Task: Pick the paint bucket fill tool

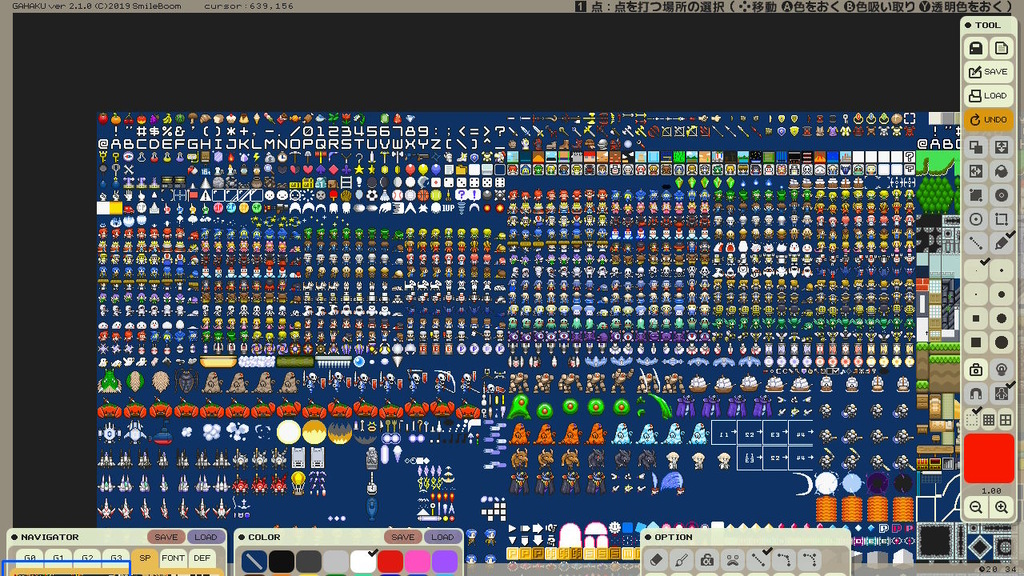Action: [1001, 171]
